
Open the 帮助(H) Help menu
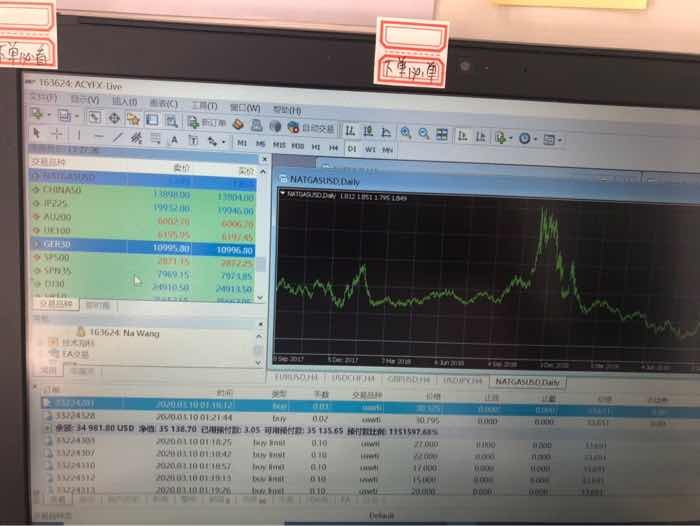(287, 110)
